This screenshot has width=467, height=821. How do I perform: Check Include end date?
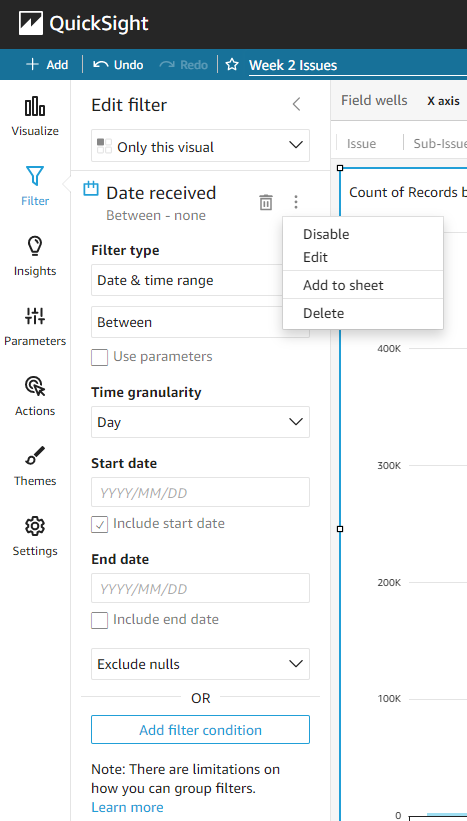click(x=99, y=620)
